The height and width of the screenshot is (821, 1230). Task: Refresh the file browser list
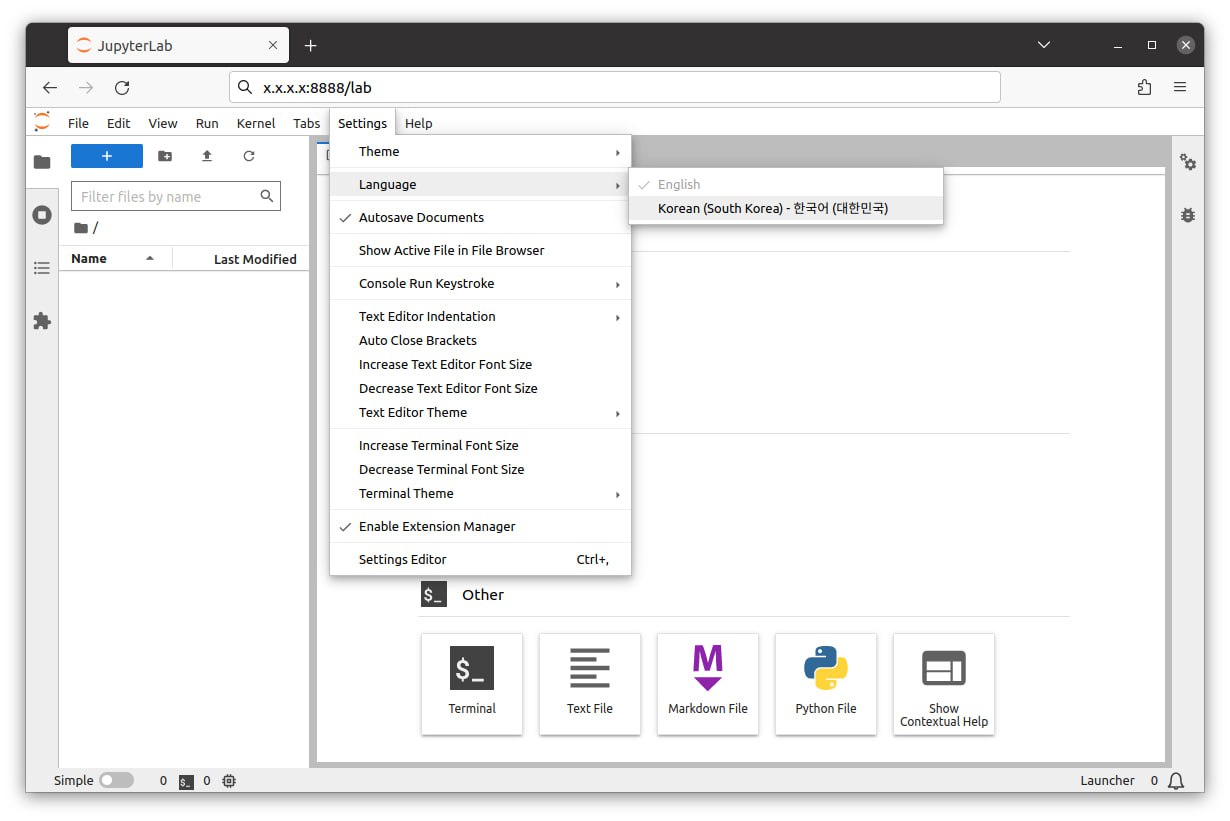249,156
